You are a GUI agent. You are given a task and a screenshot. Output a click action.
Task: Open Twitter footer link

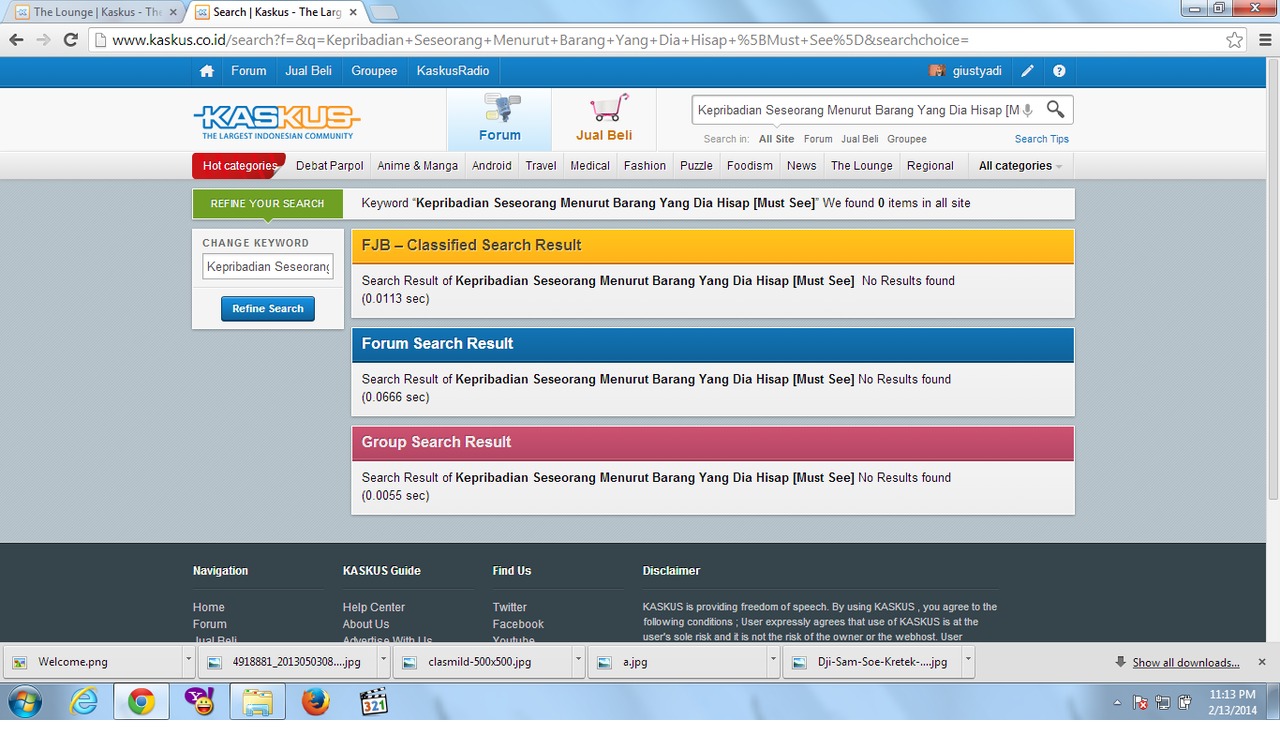(x=510, y=607)
